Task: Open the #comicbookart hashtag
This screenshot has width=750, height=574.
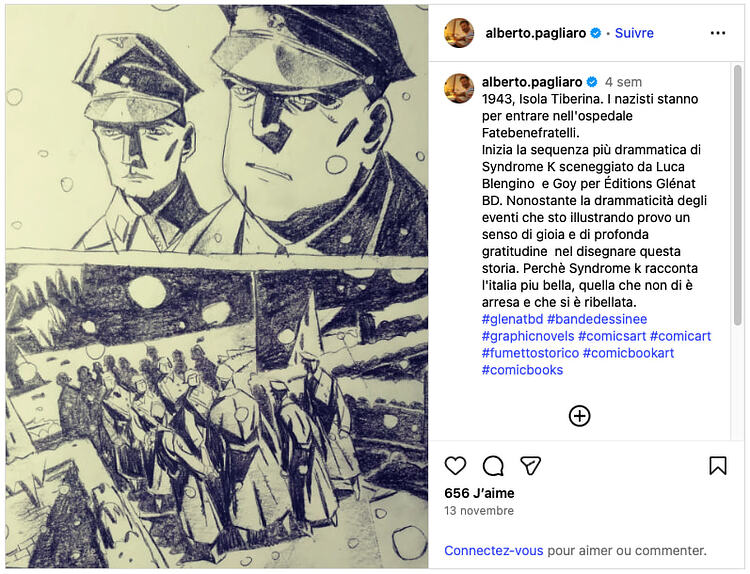Action: 628,353
